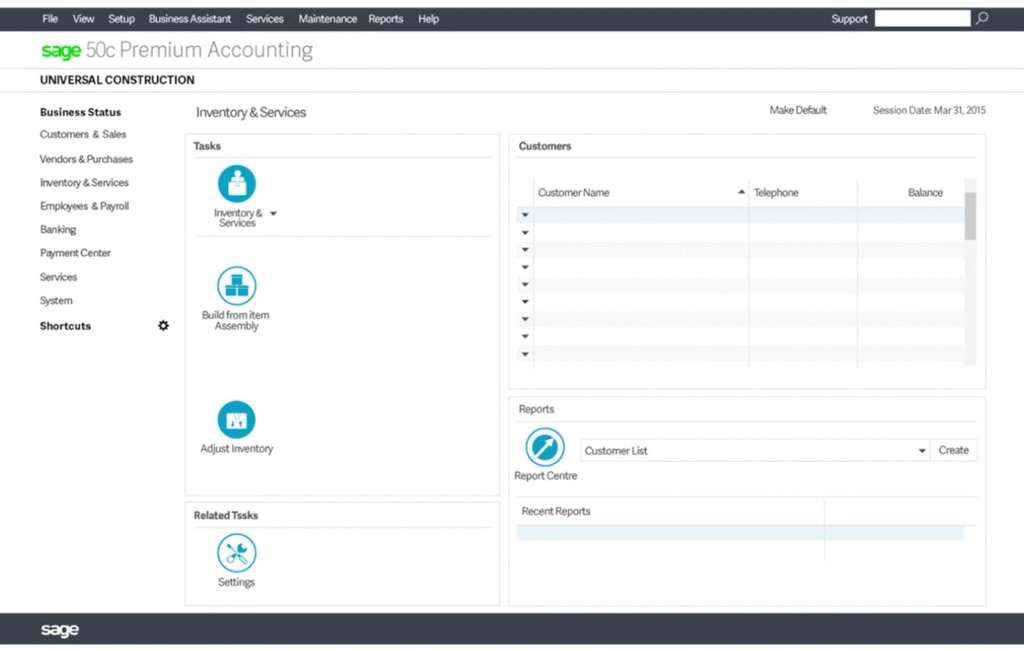Click the search magnifier icon

tap(982, 18)
